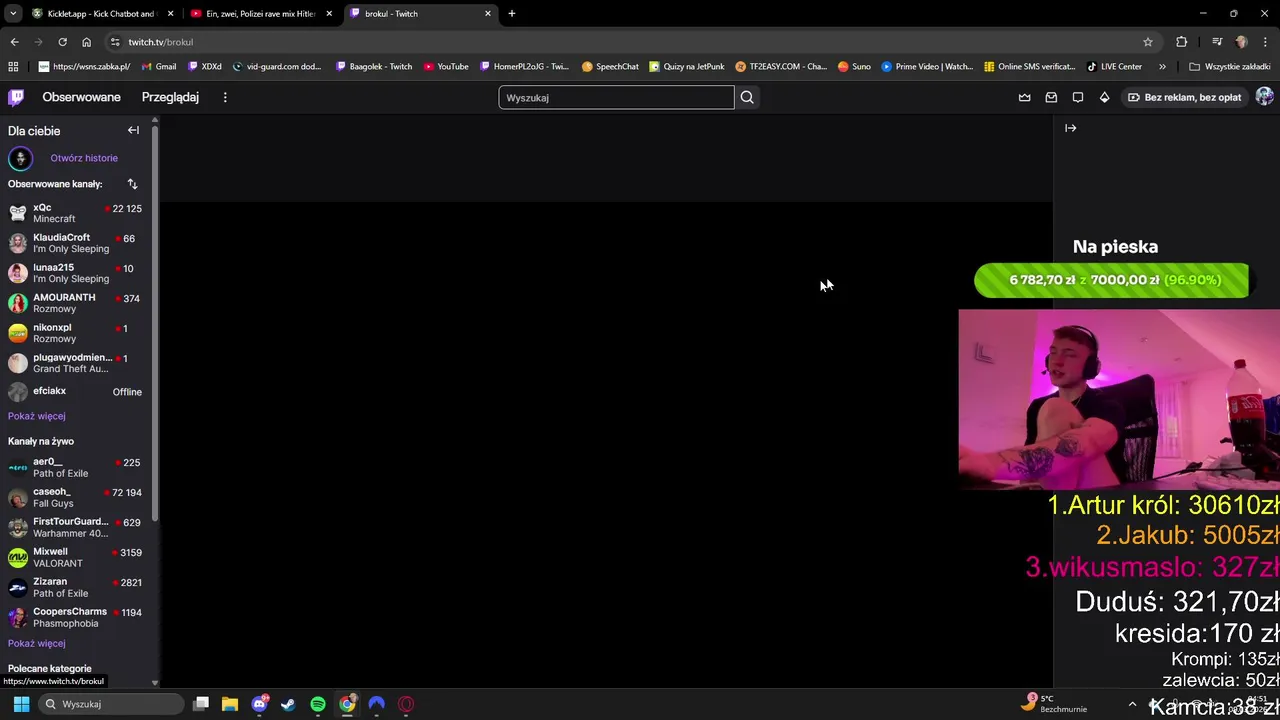Open the "Quizy na JetPunk" bookmark
1280x720 pixels.
(686, 67)
